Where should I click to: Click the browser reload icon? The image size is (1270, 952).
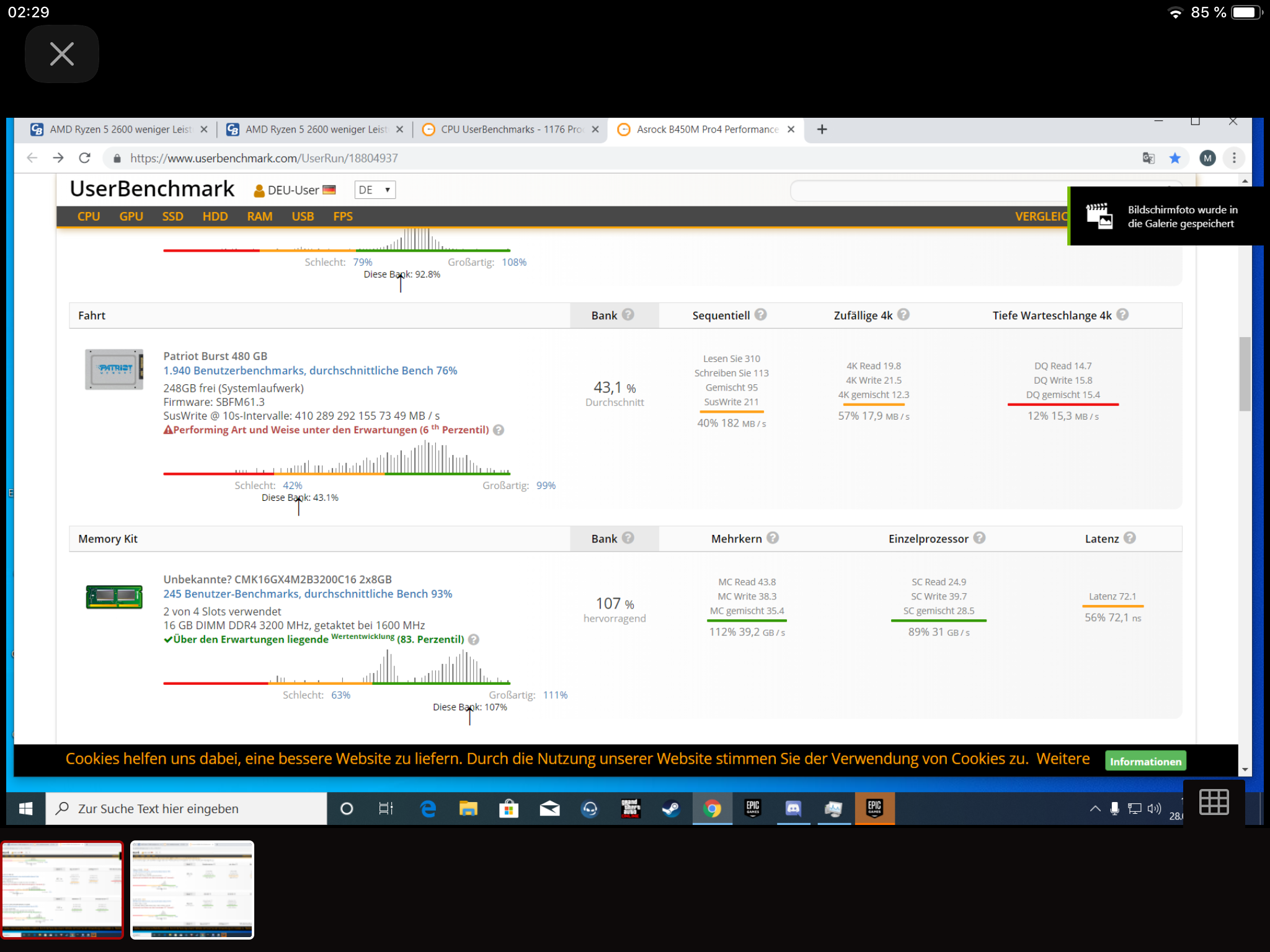85,158
